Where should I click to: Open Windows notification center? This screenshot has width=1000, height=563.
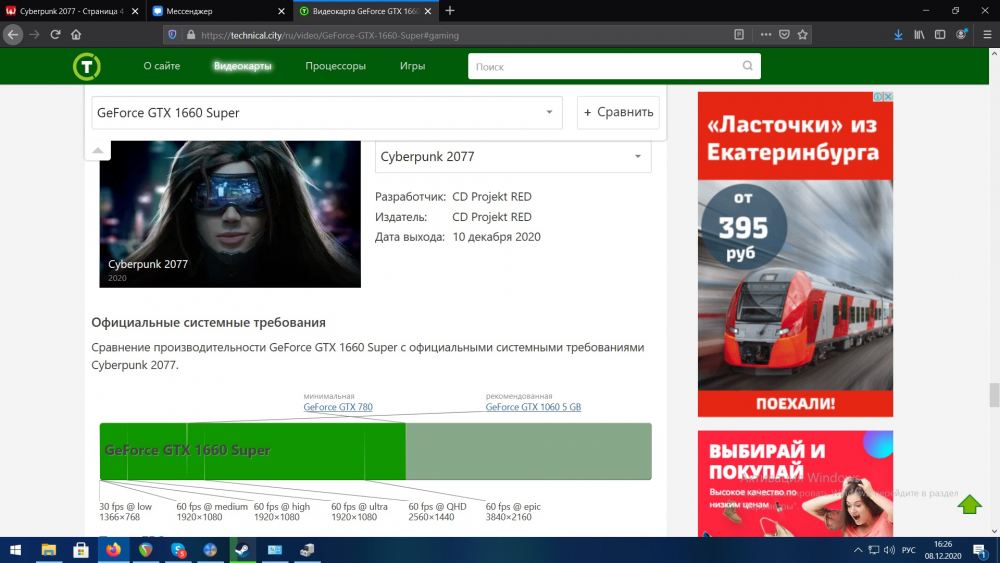point(980,550)
